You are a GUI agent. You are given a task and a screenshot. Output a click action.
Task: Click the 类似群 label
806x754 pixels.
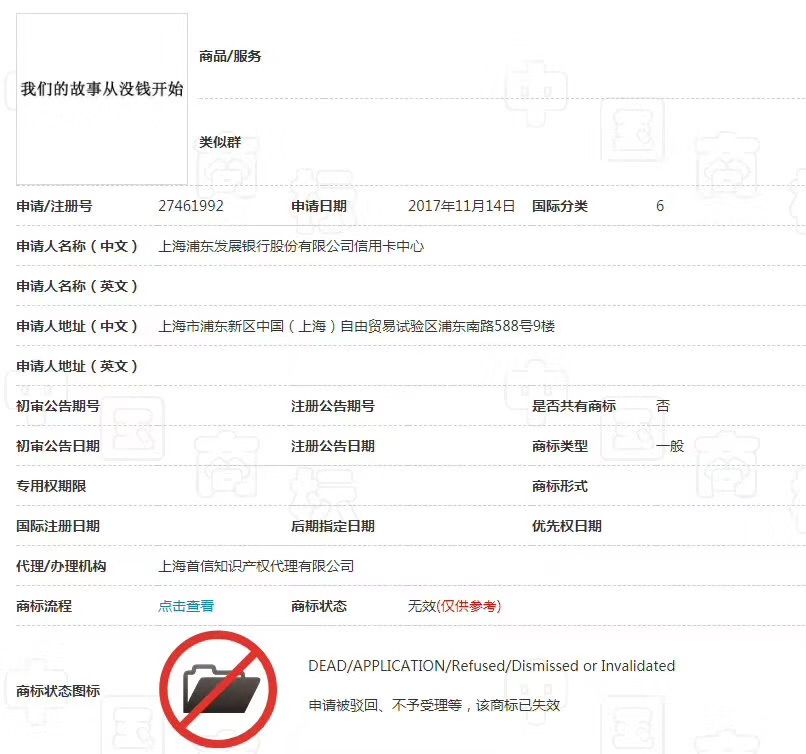pos(220,142)
